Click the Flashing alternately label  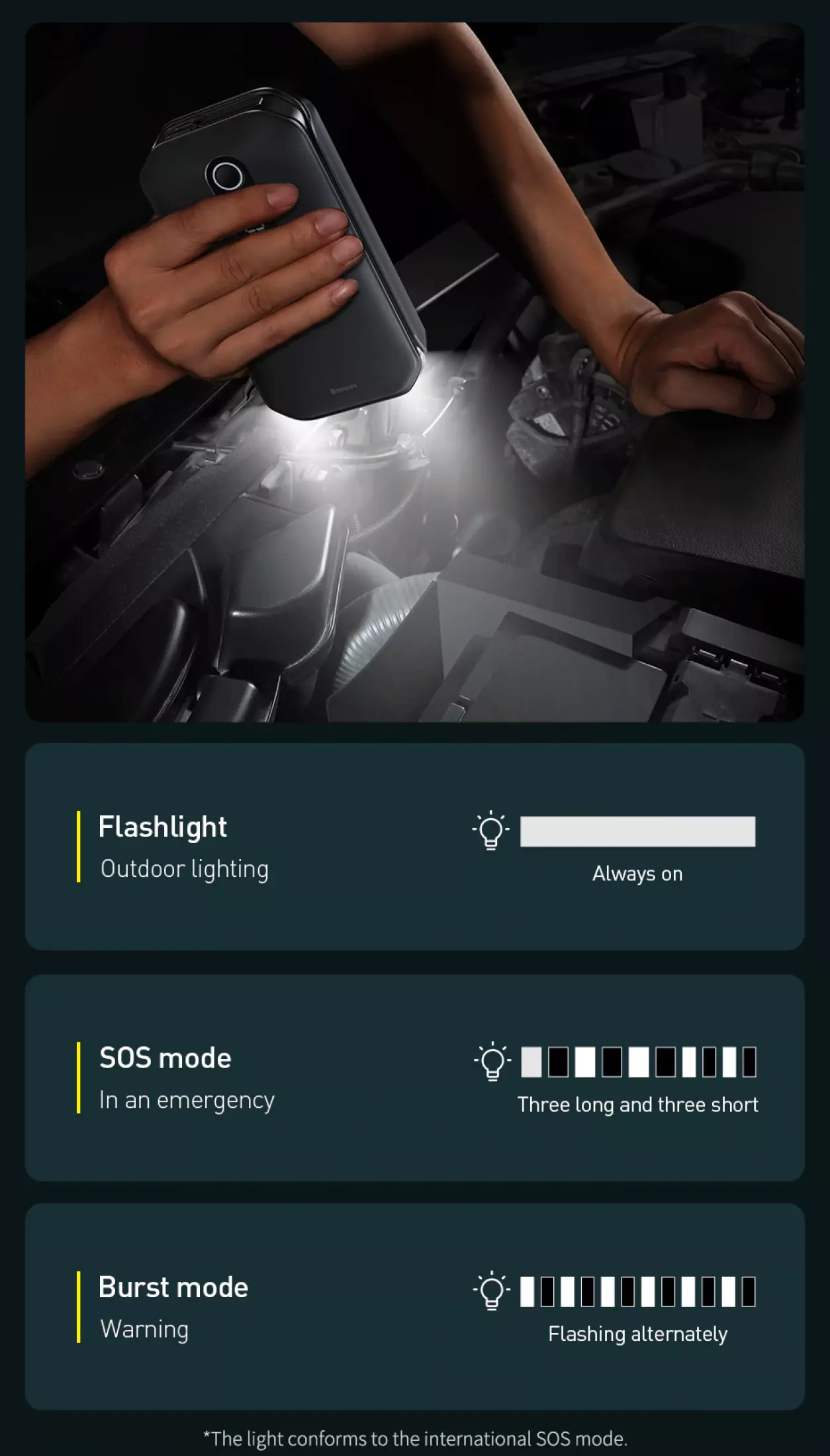[x=638, y=1334]
